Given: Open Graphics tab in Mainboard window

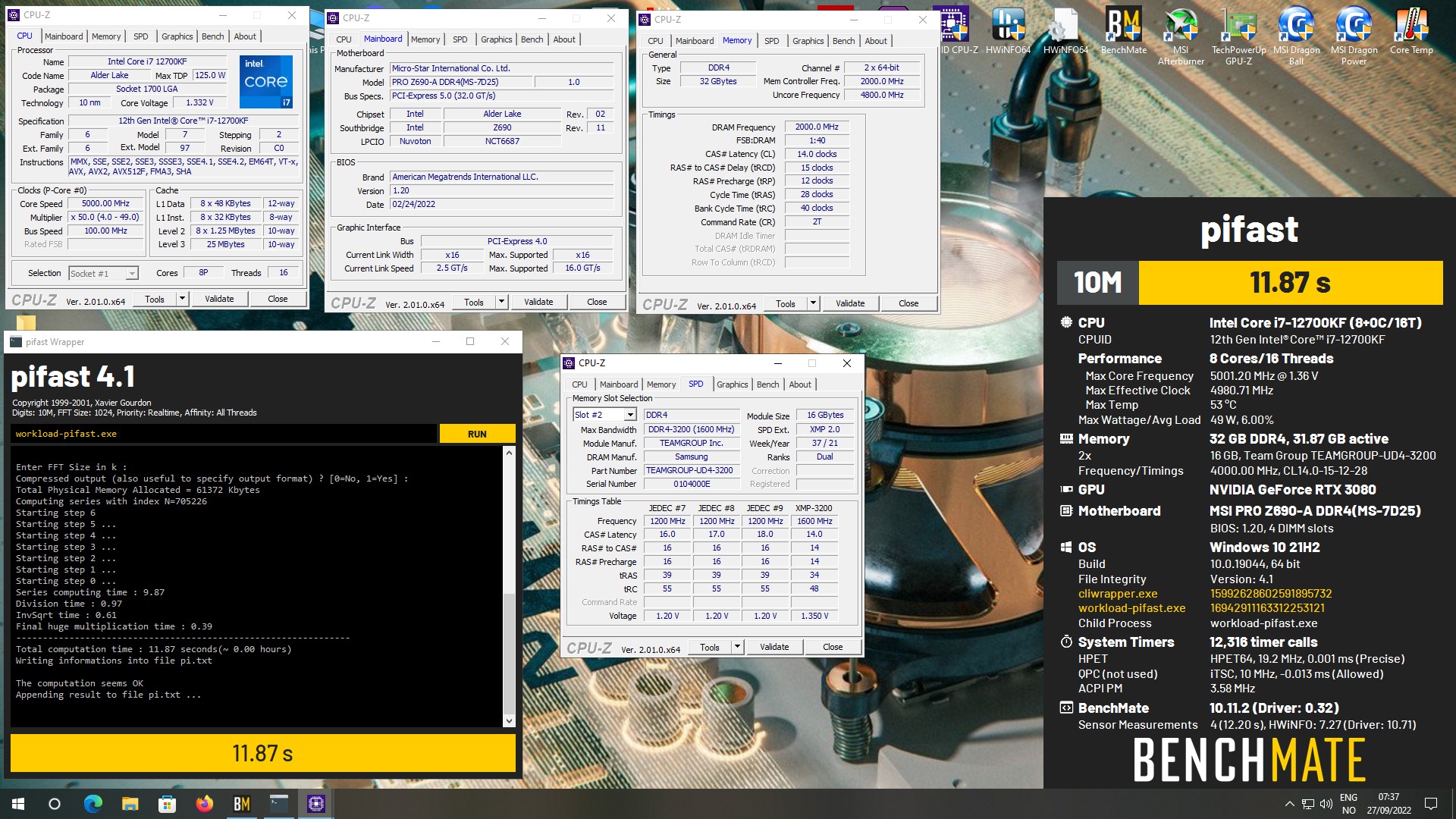Looking at the screenshot, I should [x=497, y=39].
